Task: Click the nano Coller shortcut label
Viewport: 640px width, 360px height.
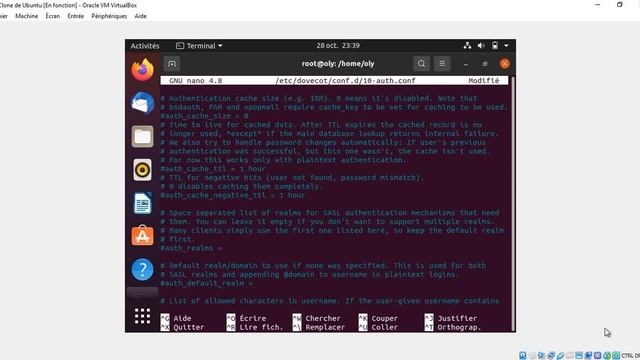Action: (384, 327)
